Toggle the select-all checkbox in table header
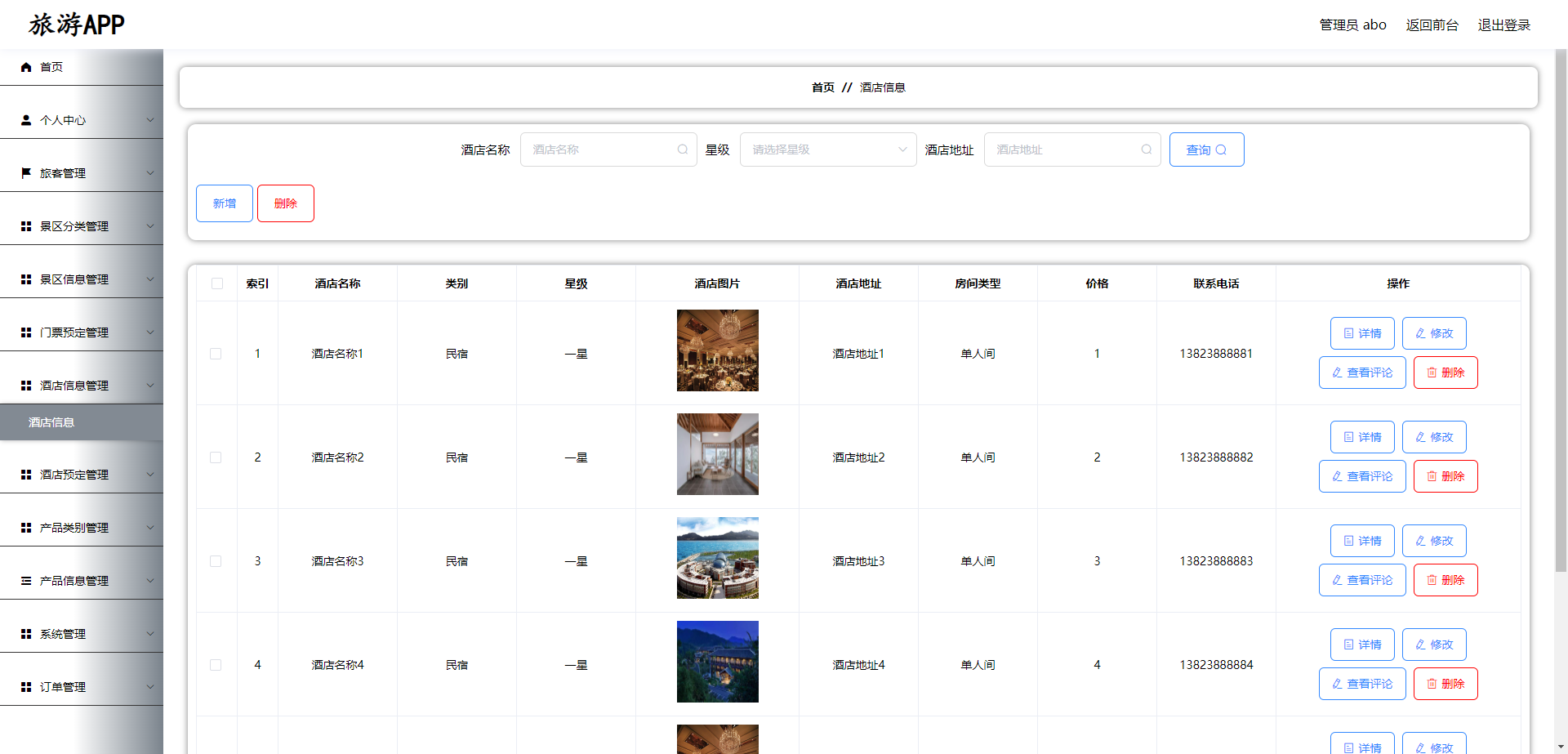 point(216,283)
